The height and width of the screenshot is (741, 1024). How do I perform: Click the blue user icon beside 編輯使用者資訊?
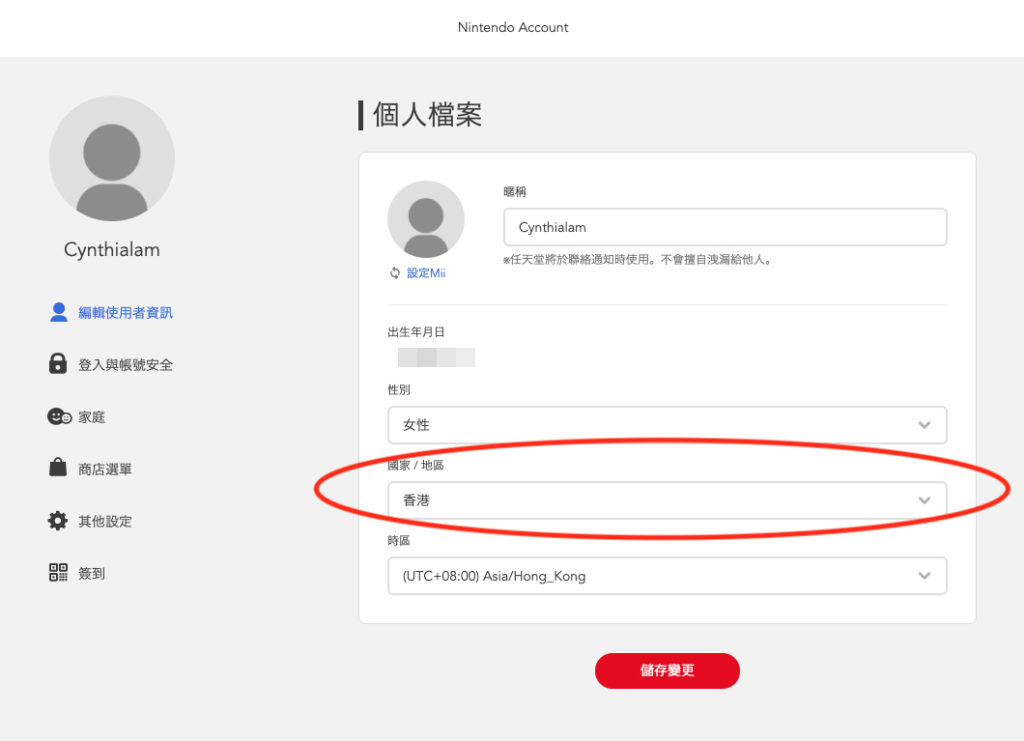pos(59,312)
